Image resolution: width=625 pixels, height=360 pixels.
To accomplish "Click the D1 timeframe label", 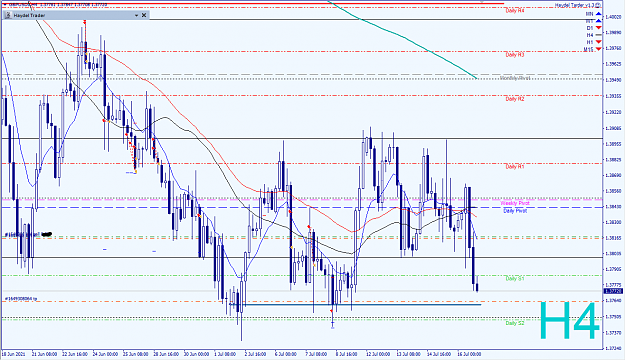I will (590, 28).
